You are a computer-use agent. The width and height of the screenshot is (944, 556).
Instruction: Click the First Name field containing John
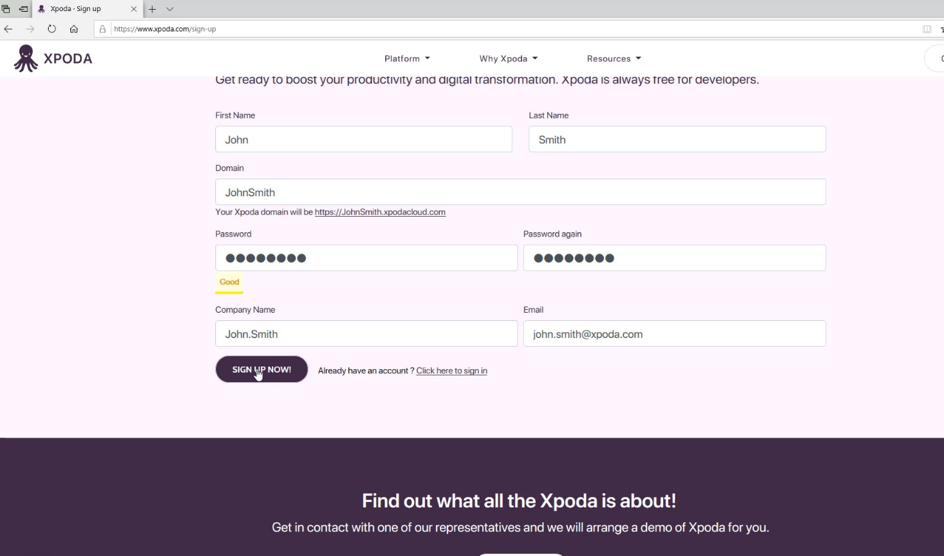point(364,140)
